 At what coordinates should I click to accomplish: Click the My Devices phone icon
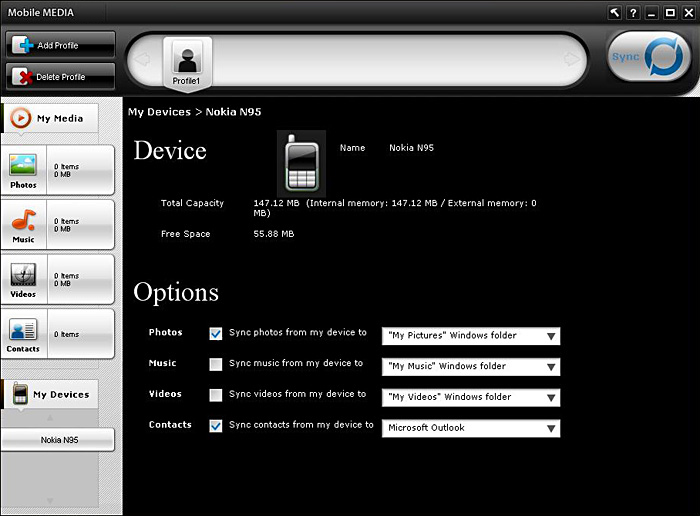coord(20,393)
